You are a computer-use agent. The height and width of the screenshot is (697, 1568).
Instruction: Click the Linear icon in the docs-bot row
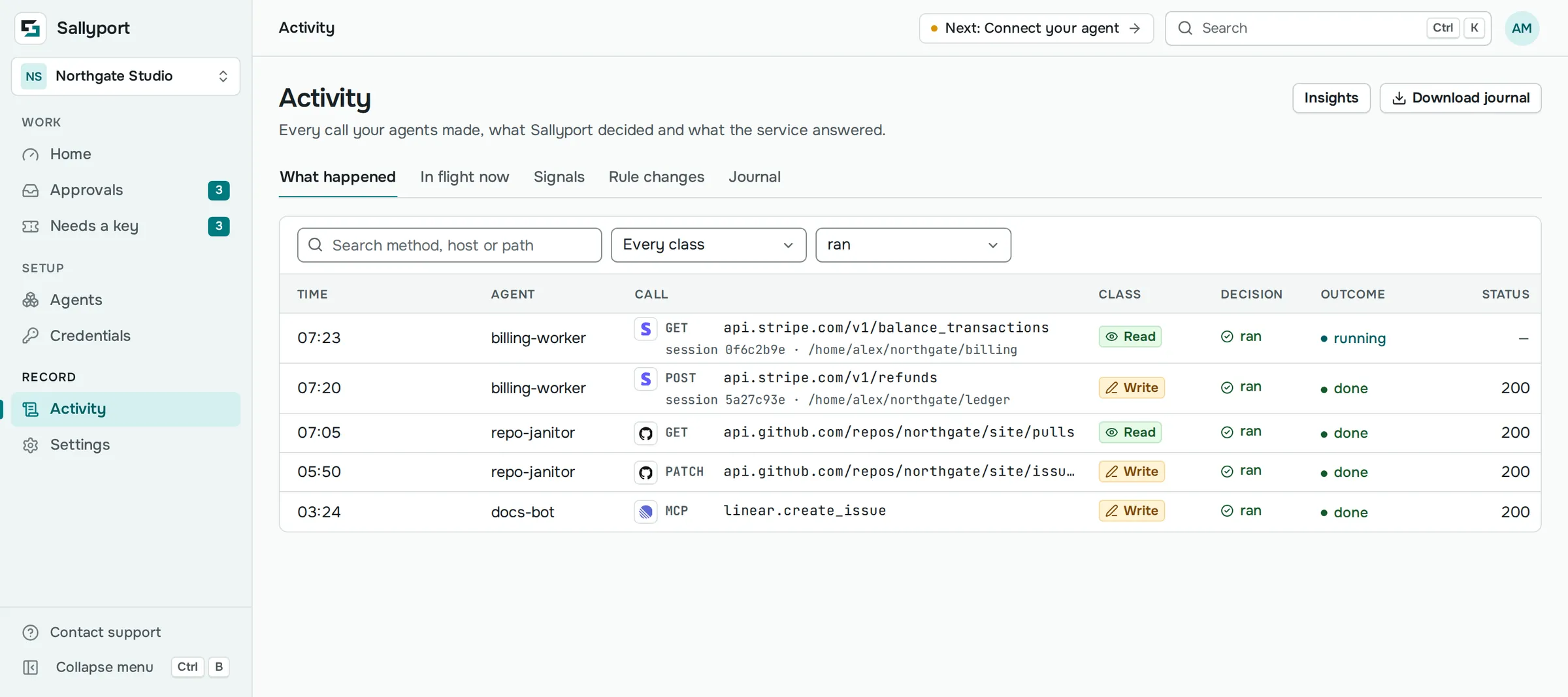coord(645,511)
